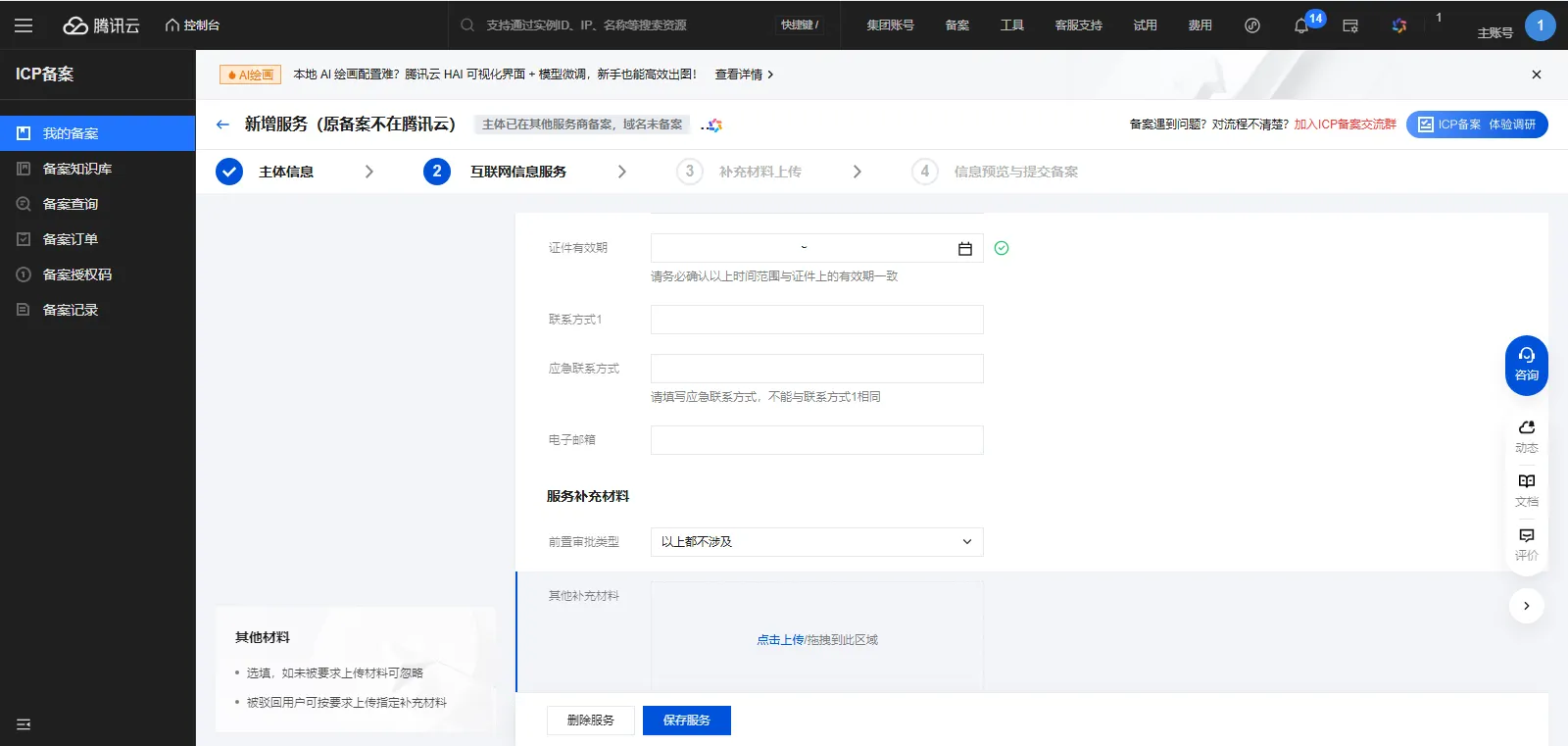Screen dimensions: 1568x746
Task: Open the 工具 top menu
Action: tap(1012, 25)
